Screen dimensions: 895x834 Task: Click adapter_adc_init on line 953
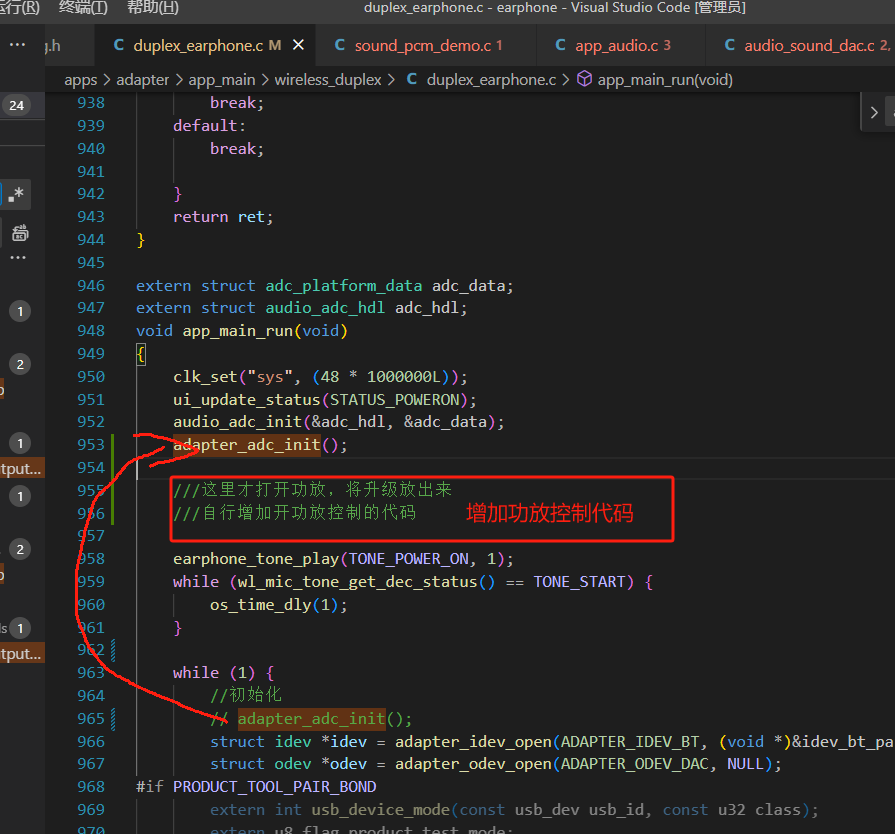click(247, 445)
